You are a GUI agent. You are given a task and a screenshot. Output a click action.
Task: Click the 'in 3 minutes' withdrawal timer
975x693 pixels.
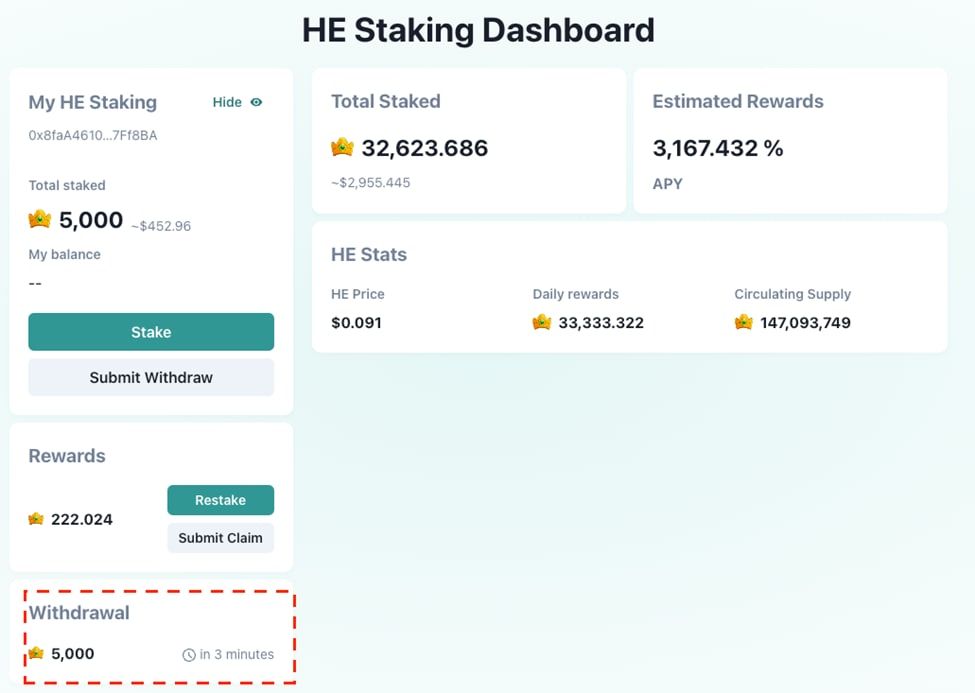point(236,655)
